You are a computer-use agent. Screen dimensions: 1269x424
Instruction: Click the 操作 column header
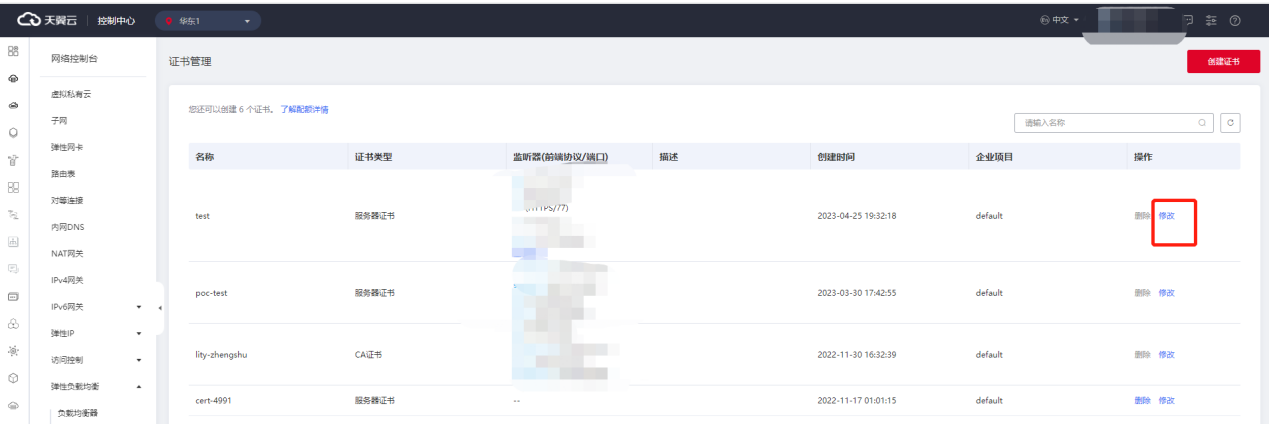click(x=1144, y=157)
